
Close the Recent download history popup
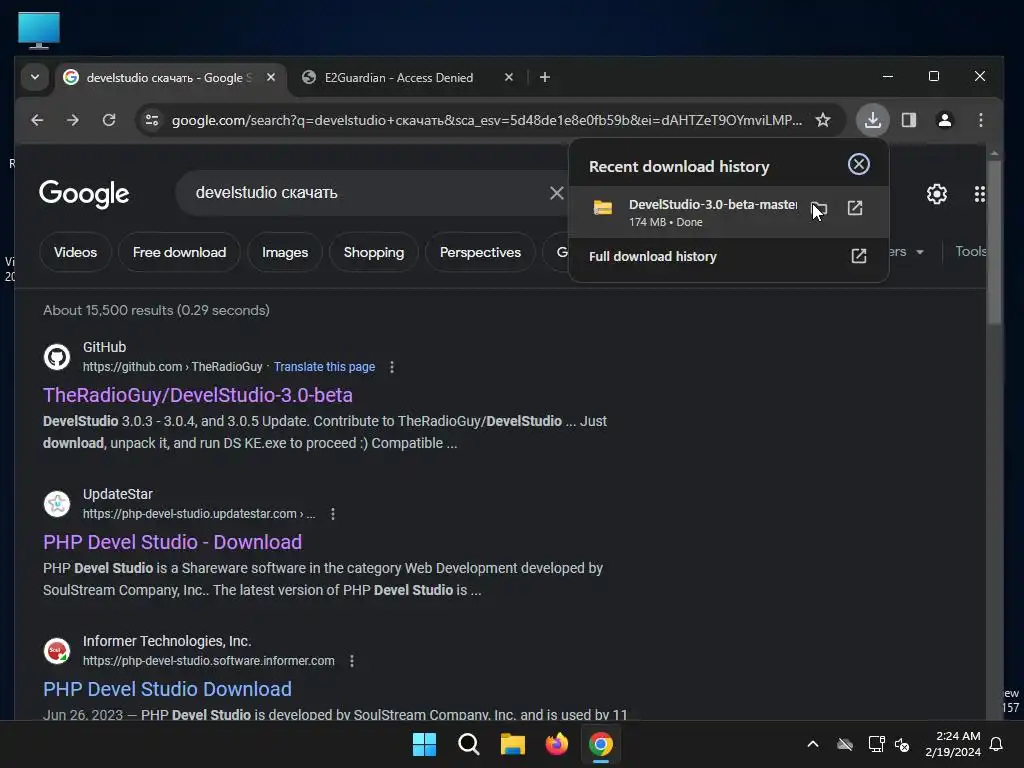(x=859, y=165)
